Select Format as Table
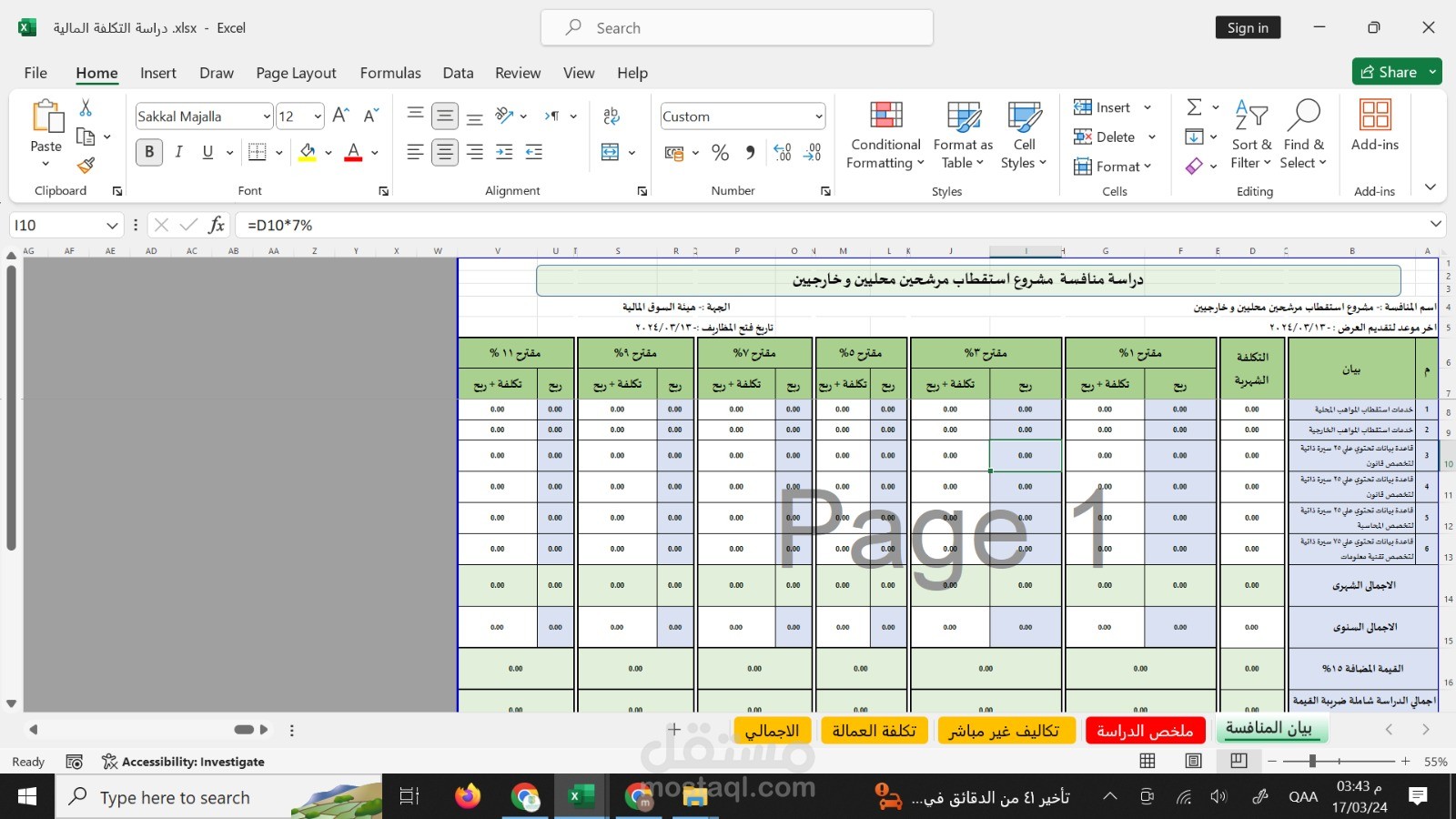 pos(962,135)
